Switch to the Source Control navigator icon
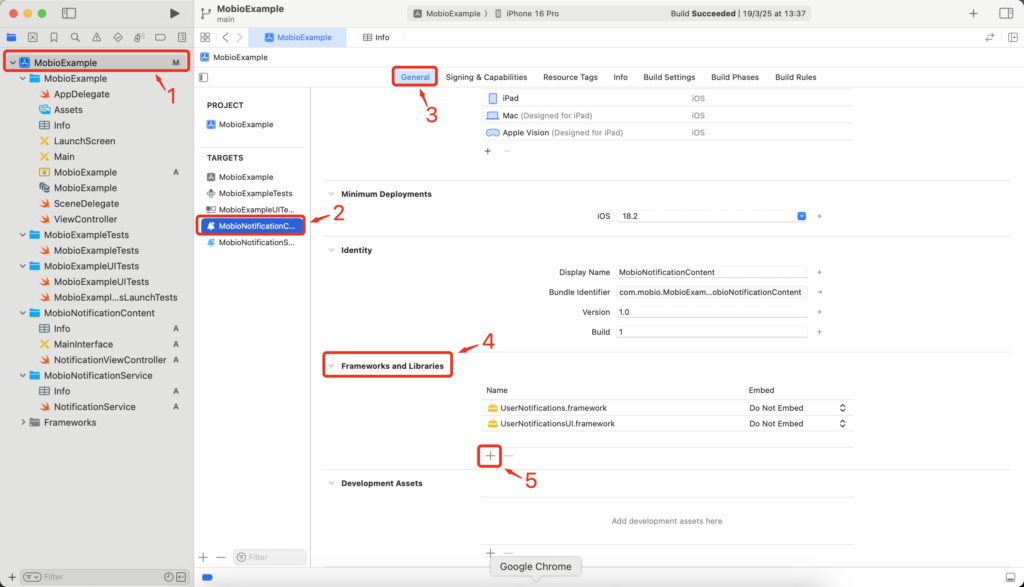Image resolution: width=1024 pixels, height=587 pixels. pos(33,37)
